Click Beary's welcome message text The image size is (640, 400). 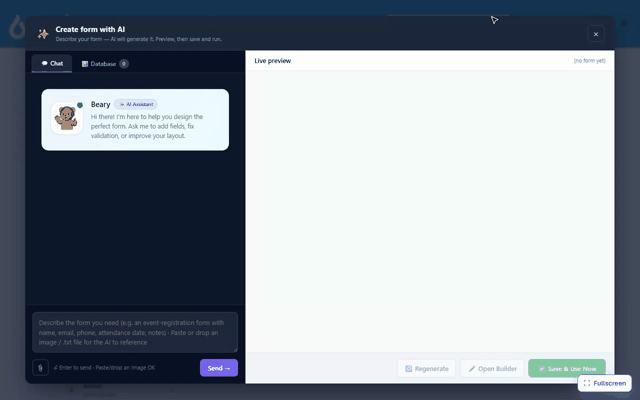(x=147, y=126)
